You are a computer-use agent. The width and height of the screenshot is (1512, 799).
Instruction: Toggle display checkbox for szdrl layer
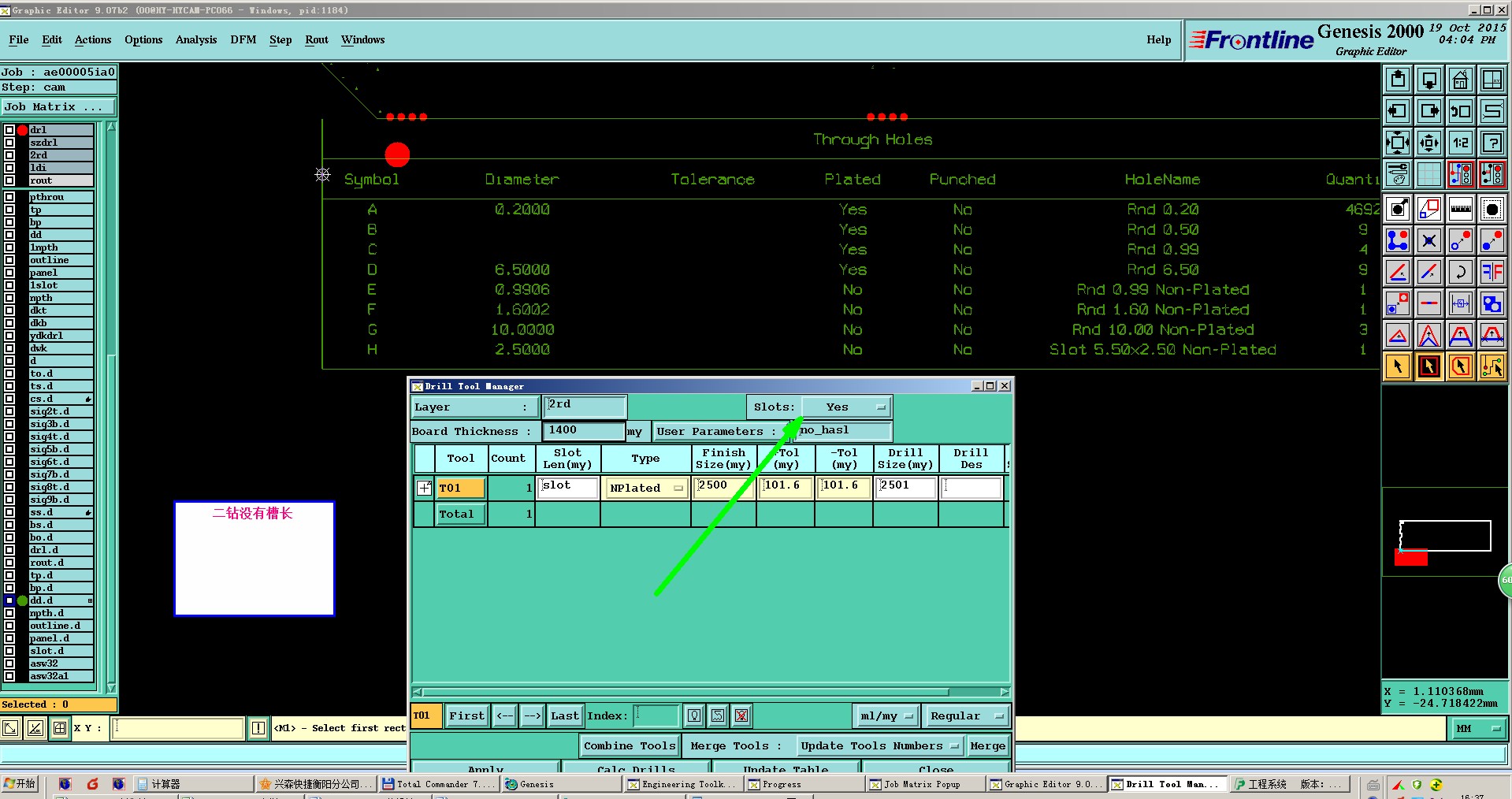click(x=9, y=143)
